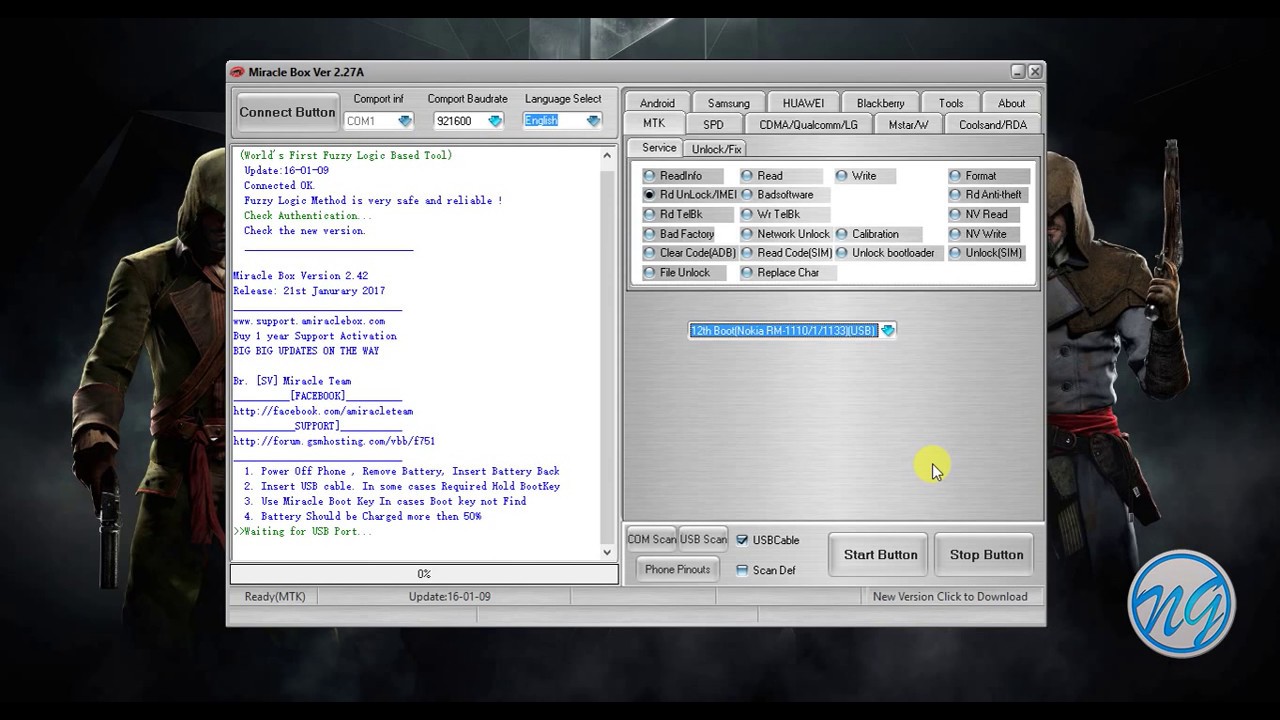This screenshot has height=720, width=1280.
Task: Click the Connect Button
Action: click(x=287, y=112)
